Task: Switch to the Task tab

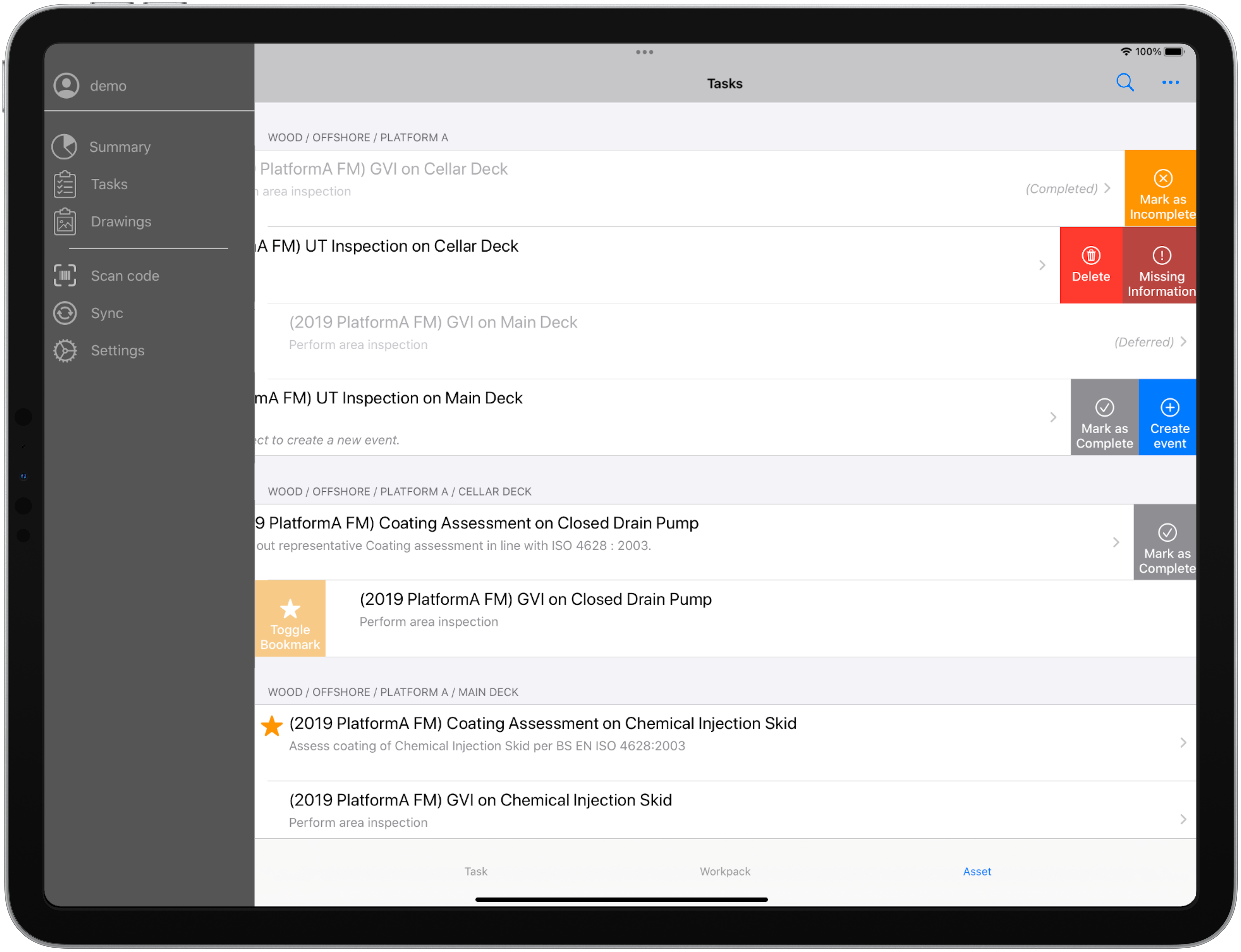Action: pos(475,871)
